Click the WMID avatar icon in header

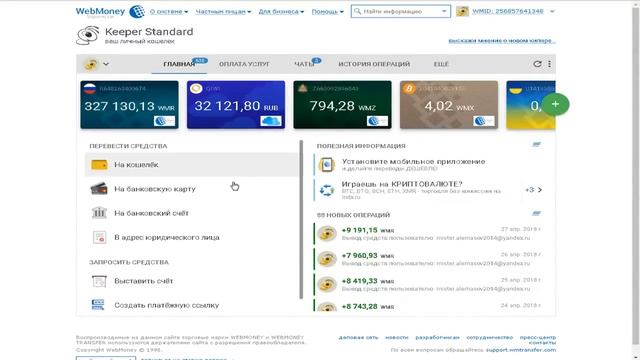pyautogui.click(x=462, y=11)
